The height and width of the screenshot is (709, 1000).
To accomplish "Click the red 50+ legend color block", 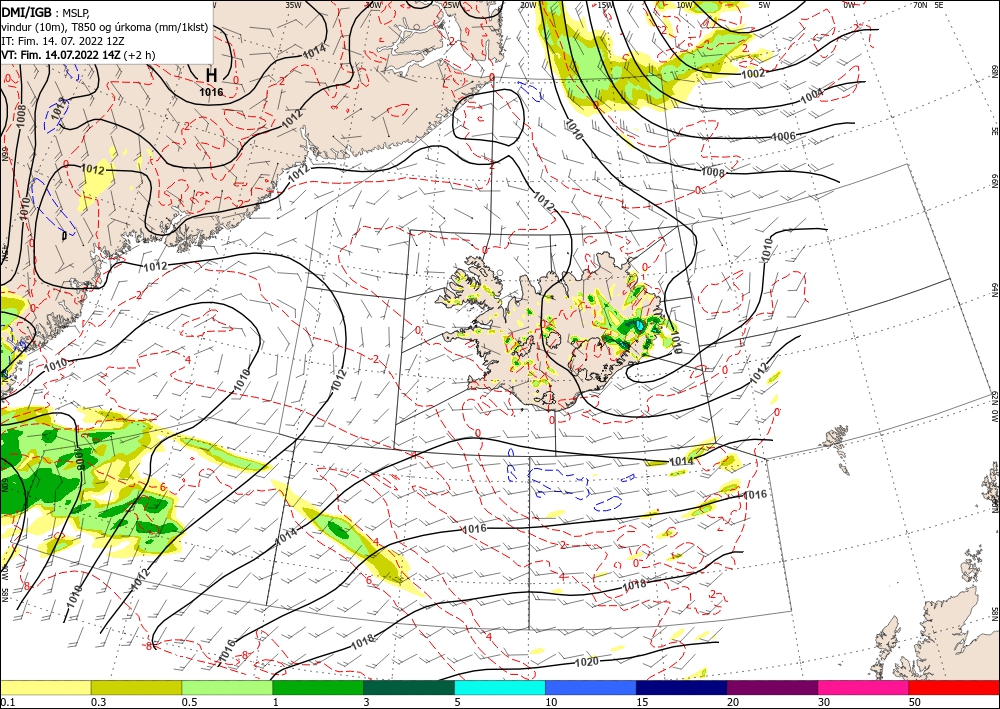I will (x=954, y=687).
